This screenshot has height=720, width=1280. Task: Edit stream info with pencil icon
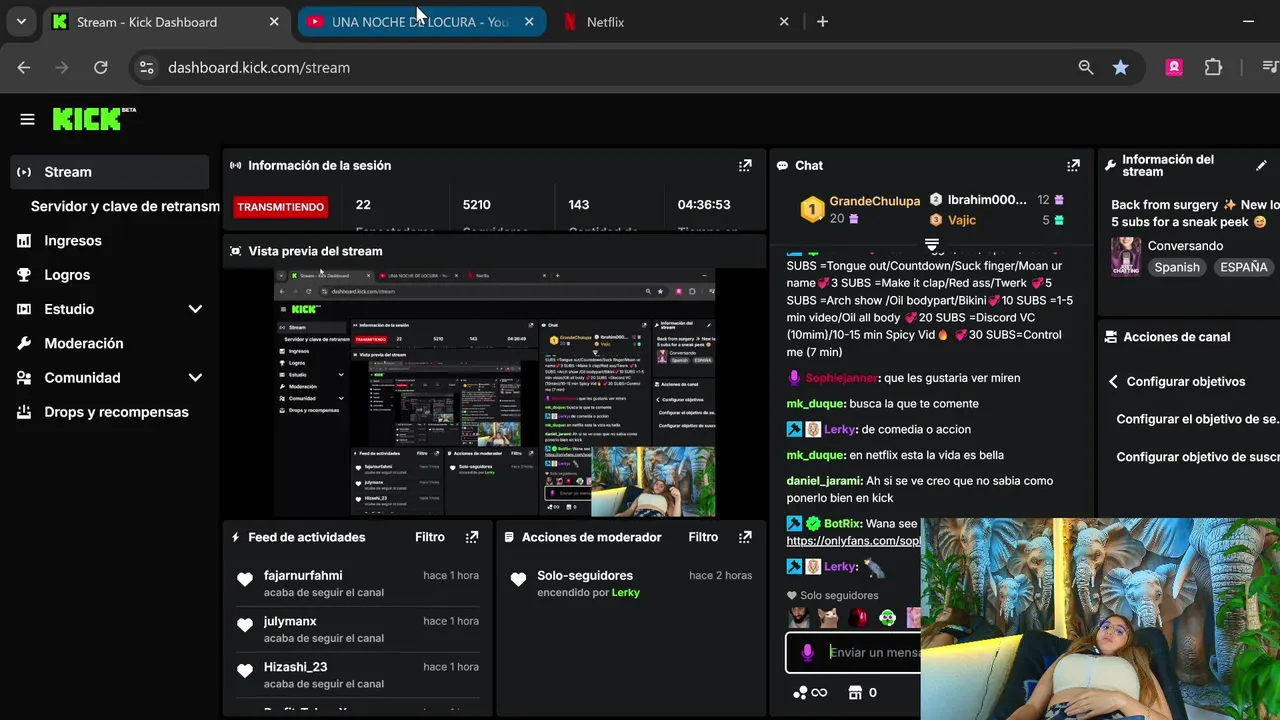pyautogui.click(x=1261, y=166)
